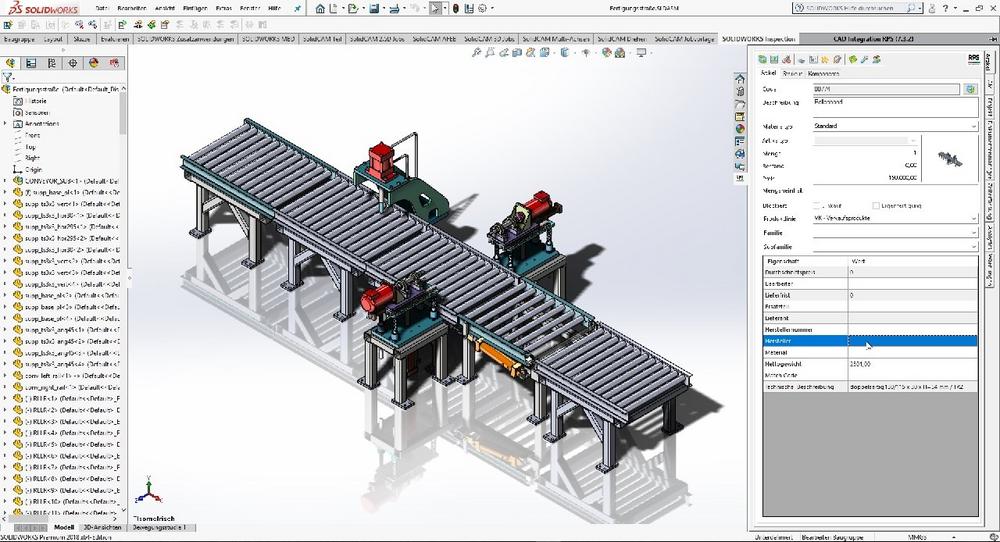Expand the Annotations tree node

pyautogui.click(x=5, y=123)
